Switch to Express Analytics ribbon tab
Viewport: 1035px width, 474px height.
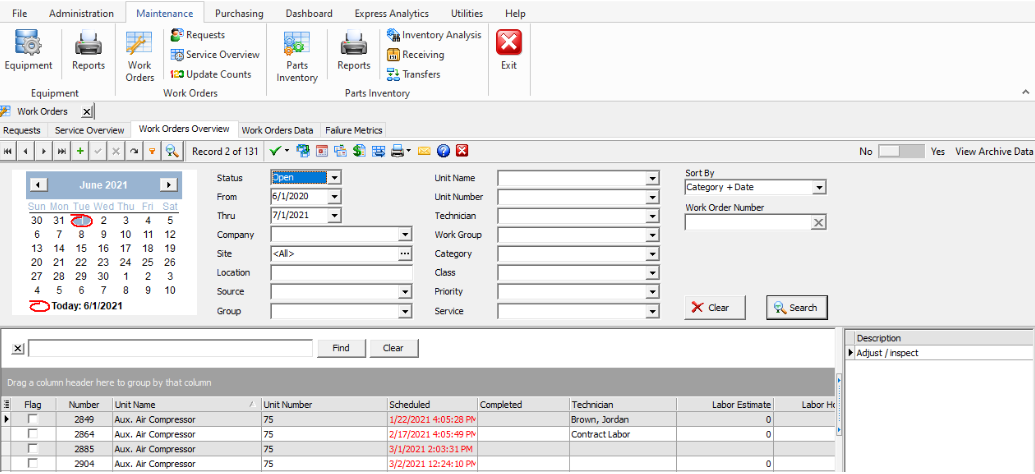[x=391, y=13]
